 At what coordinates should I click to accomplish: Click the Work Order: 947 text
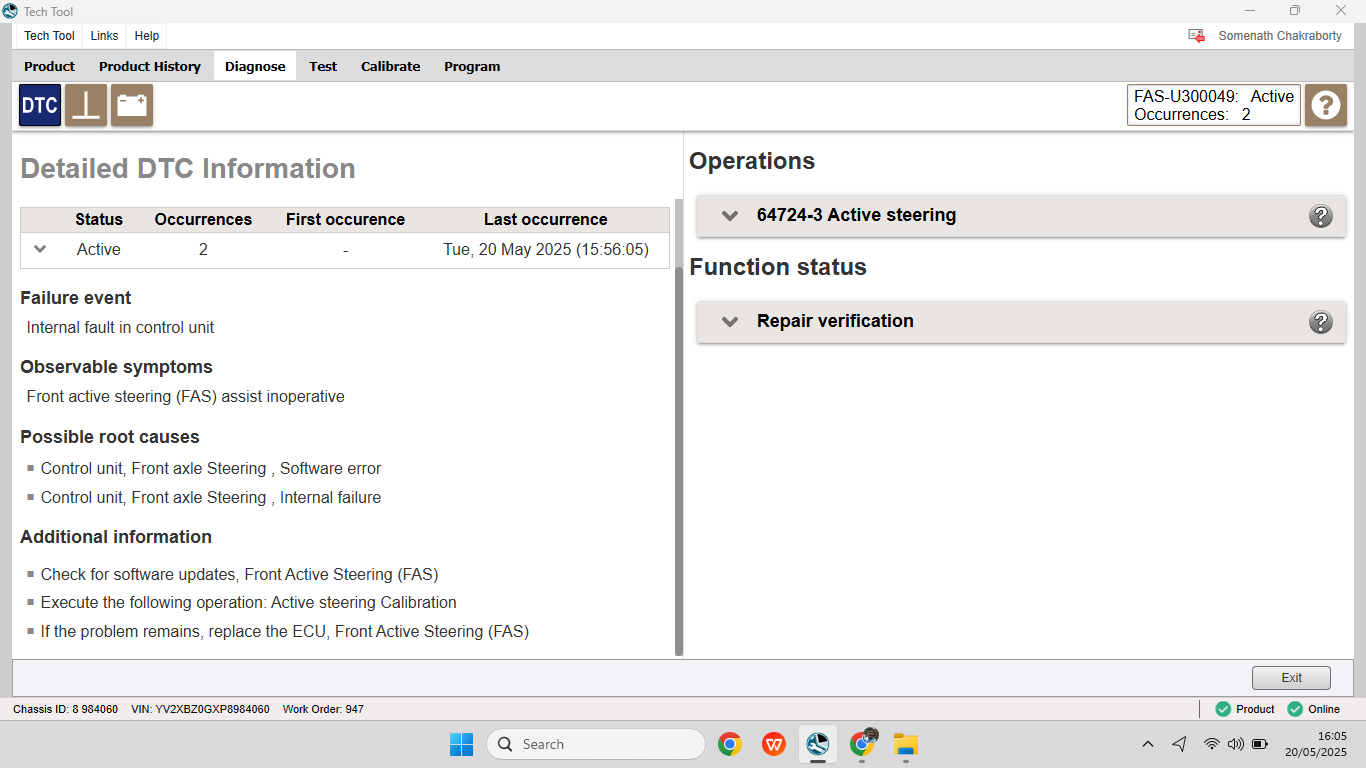[323, 709]
